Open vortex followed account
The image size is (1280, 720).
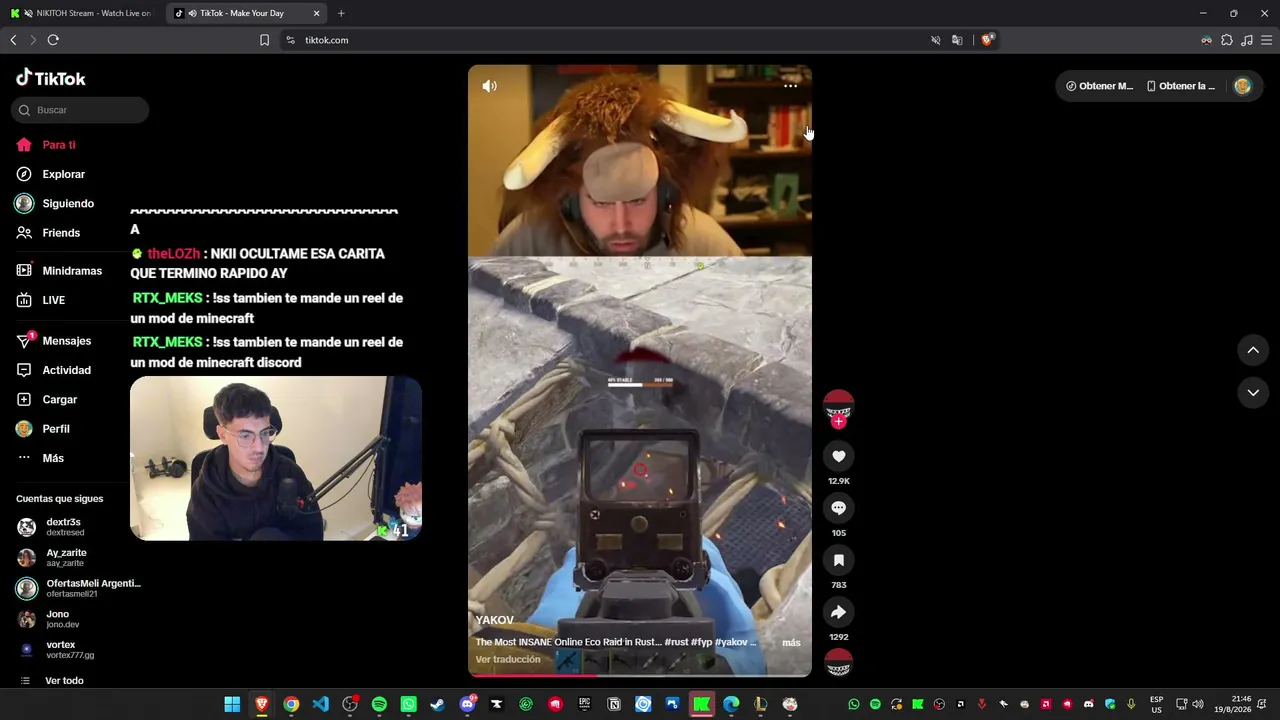(56, 650)
